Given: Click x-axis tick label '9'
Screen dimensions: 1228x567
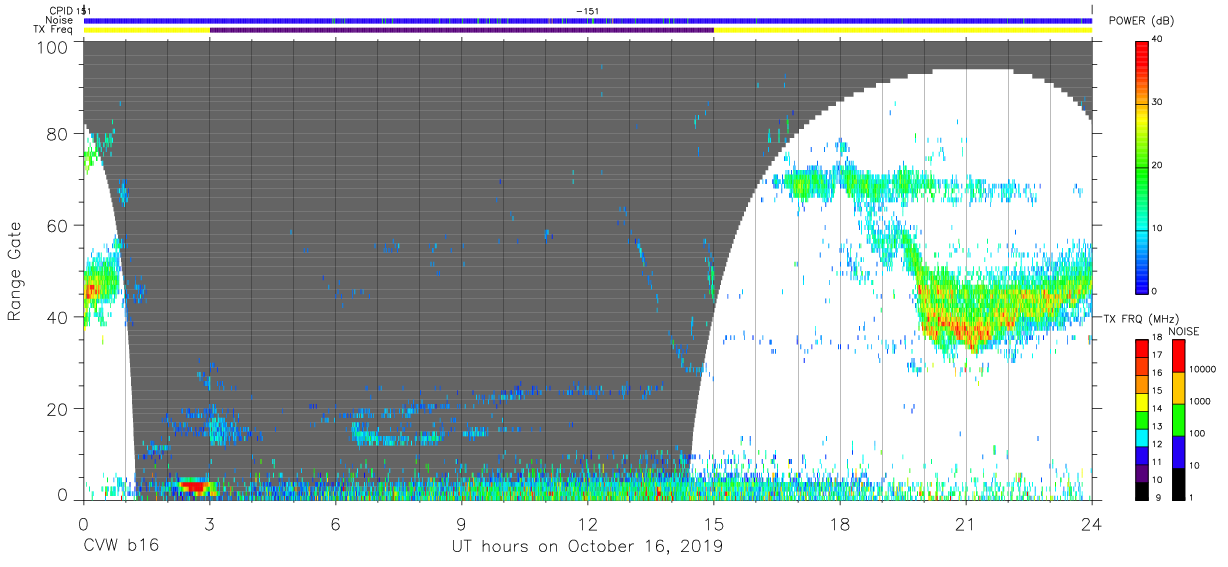Looking at the screenshot, I should point(461,523).
